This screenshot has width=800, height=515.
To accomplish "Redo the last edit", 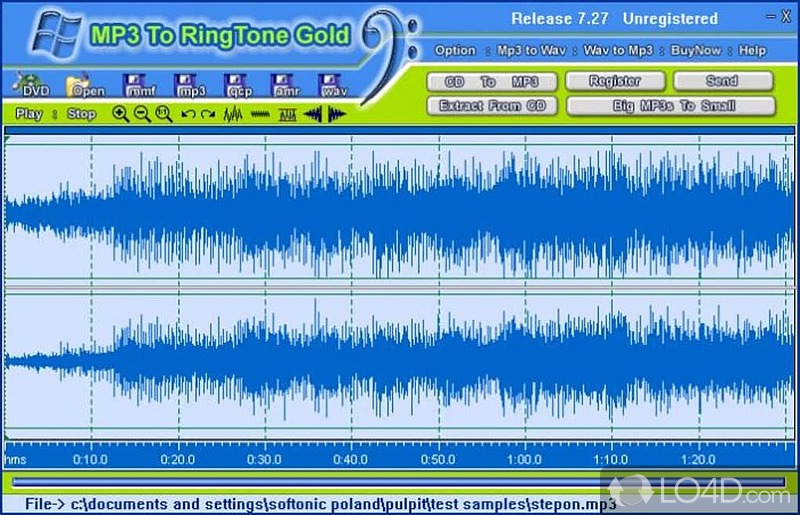I will pos(207,114).
